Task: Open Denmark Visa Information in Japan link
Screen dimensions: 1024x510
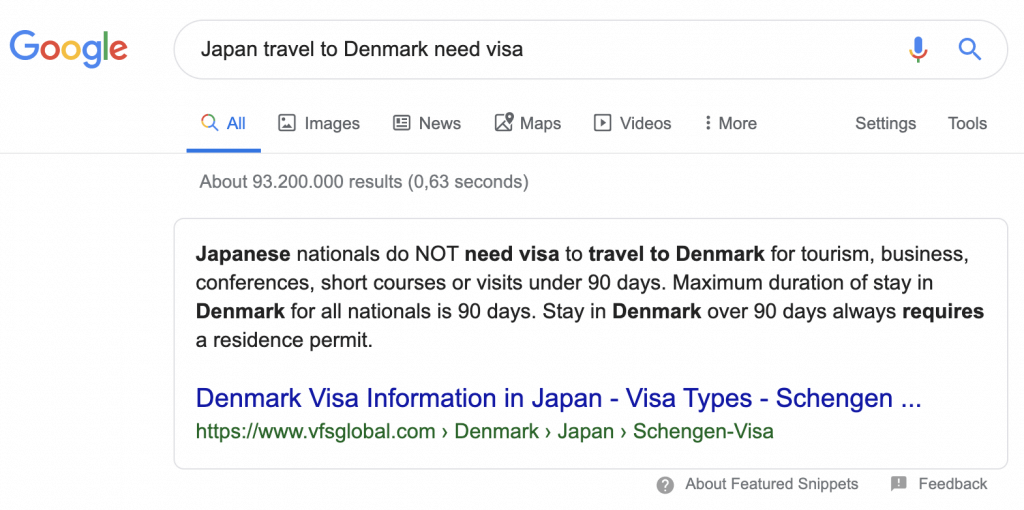Action: pos(558,398)
